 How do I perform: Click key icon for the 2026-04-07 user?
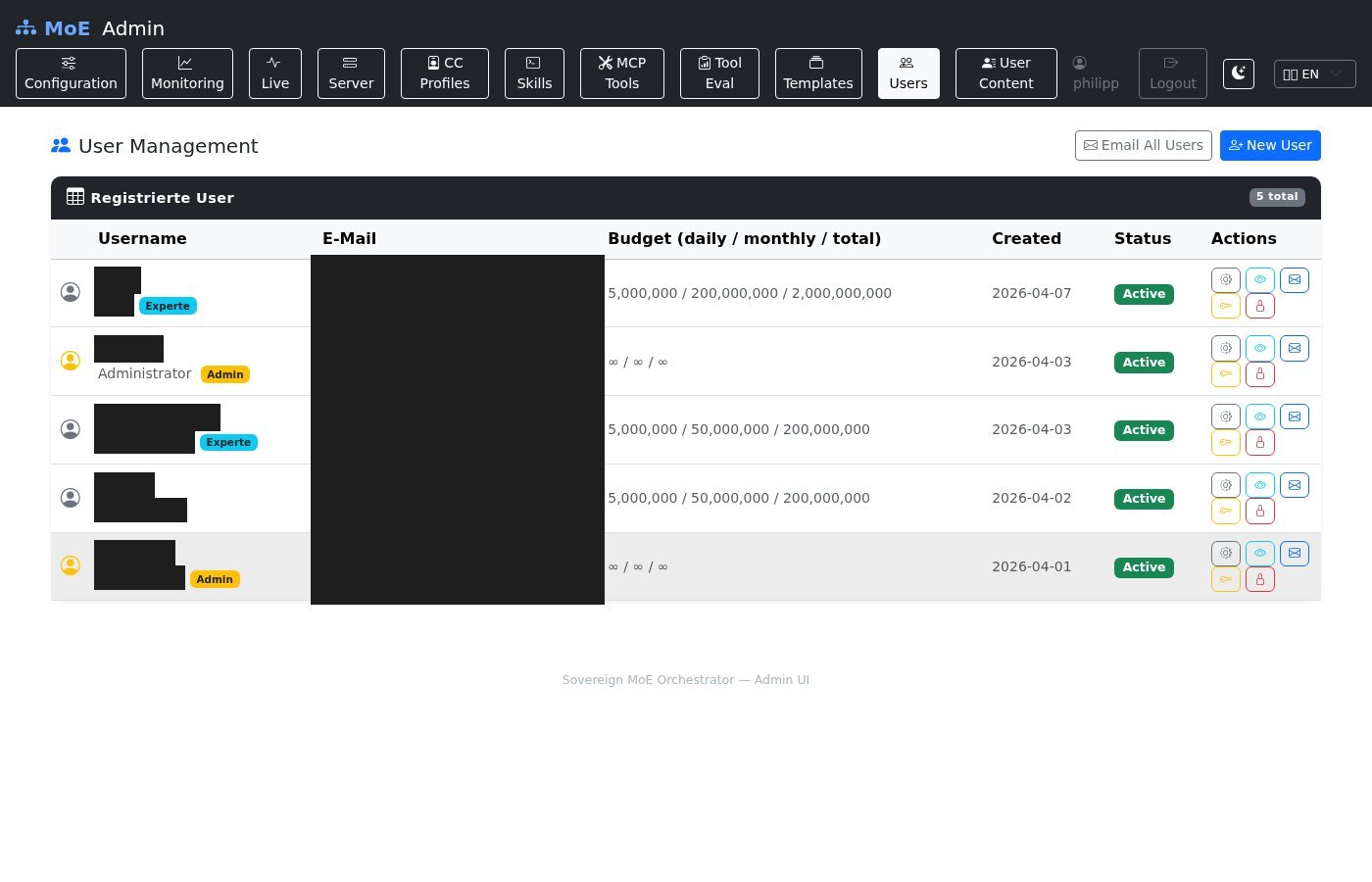point(1225,306)
